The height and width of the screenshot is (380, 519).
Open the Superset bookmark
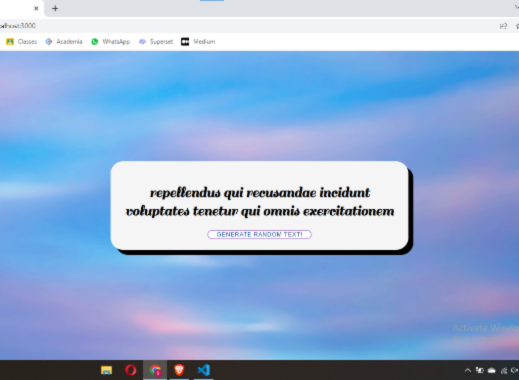pyautogui.click(x=156, y=42)
